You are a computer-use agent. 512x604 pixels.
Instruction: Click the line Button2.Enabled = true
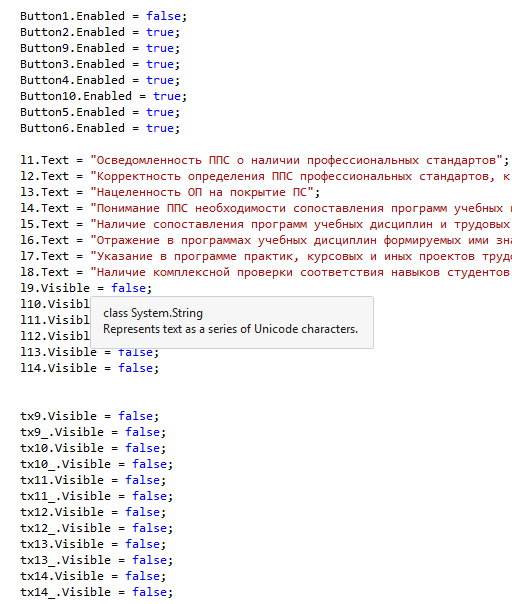point(100,32)
